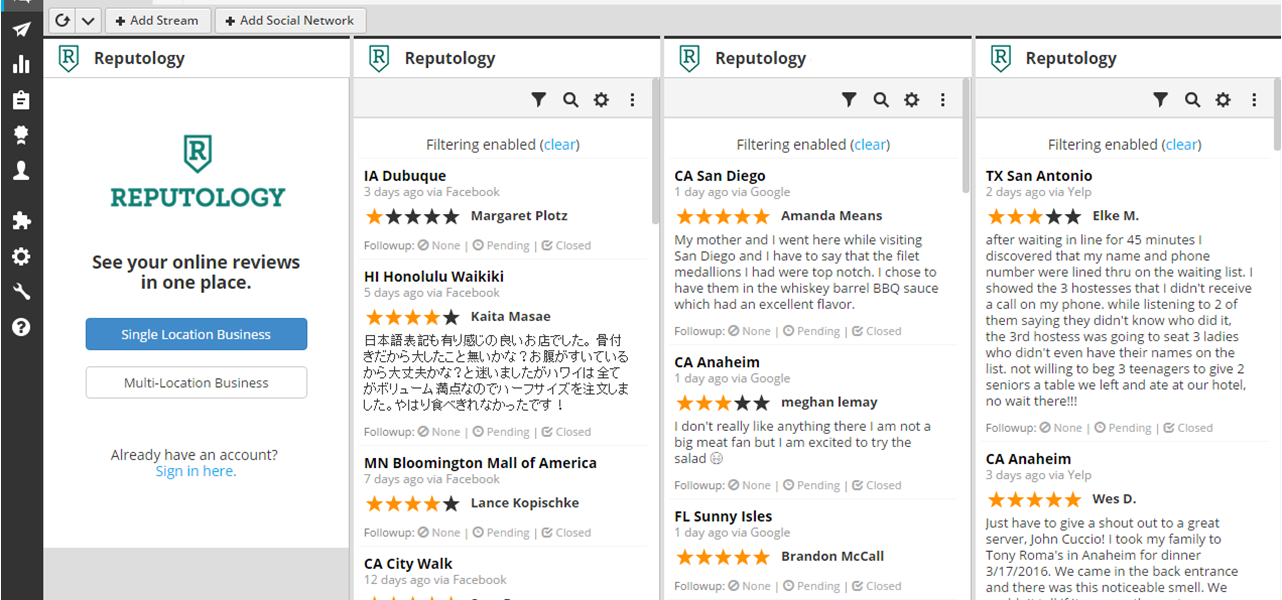Open Contacts person icon in sidebar
This screenshot has width=1282, height=600.
21,171
